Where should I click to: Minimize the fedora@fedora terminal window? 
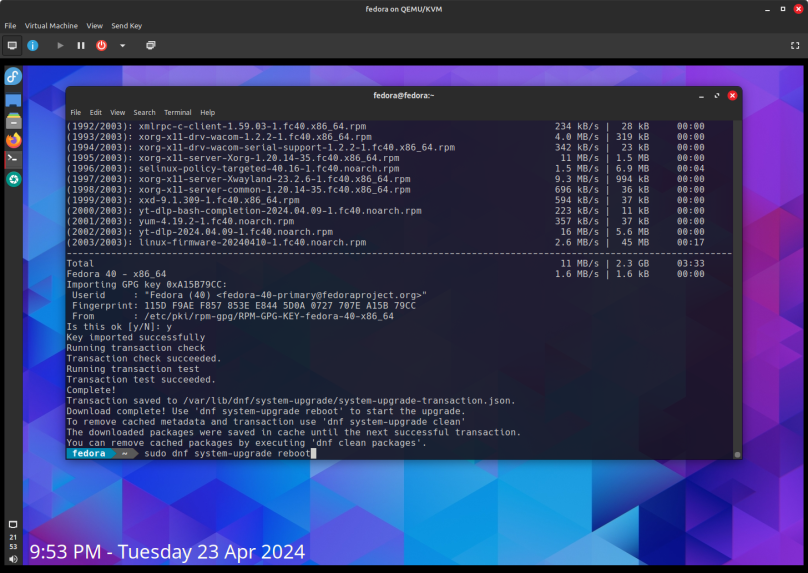coord(701,96)
